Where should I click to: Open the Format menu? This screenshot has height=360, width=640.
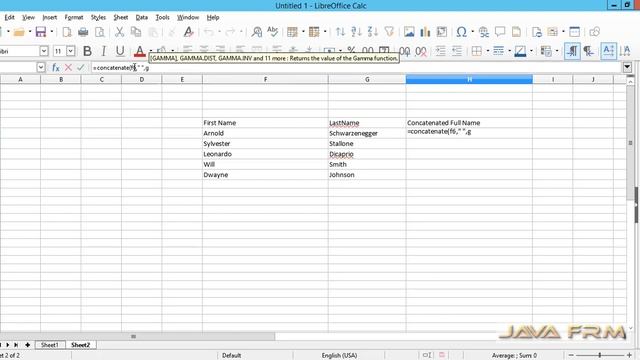click(x=74, y=17)
